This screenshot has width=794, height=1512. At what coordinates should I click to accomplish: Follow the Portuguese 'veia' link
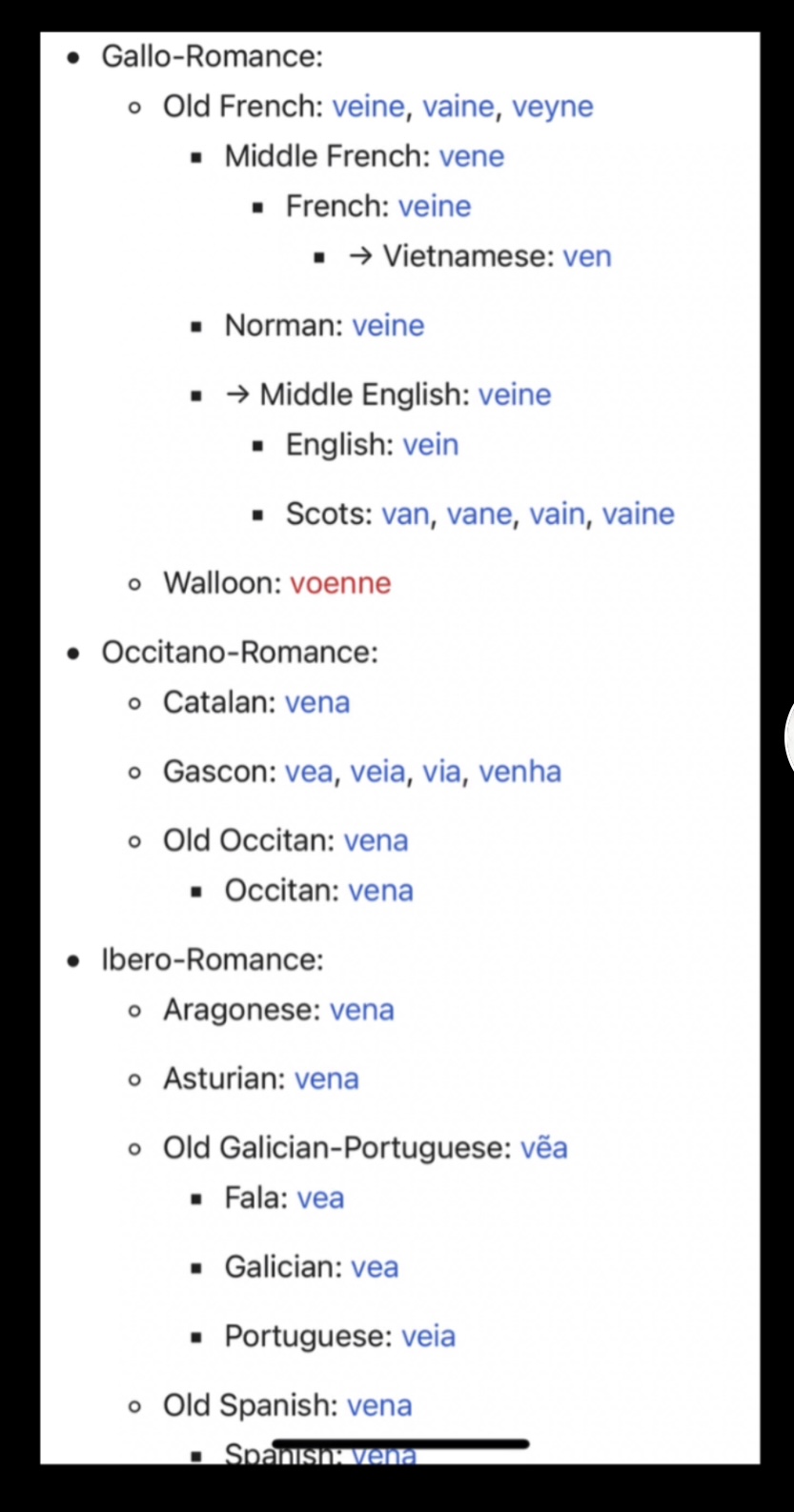[428, 1337]
